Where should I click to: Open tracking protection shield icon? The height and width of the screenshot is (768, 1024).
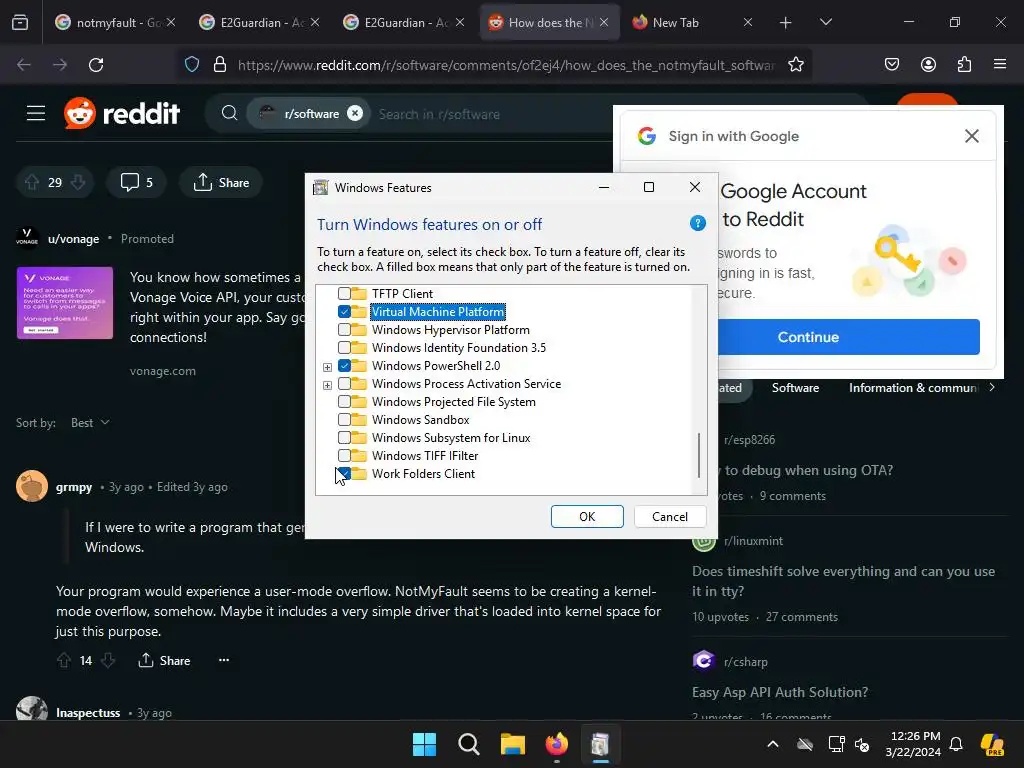coord(192,65)
